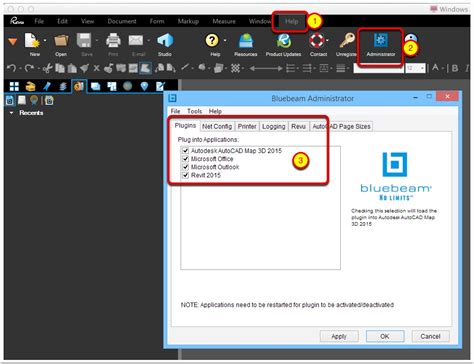Collapse the Recents list

point(12,113)
